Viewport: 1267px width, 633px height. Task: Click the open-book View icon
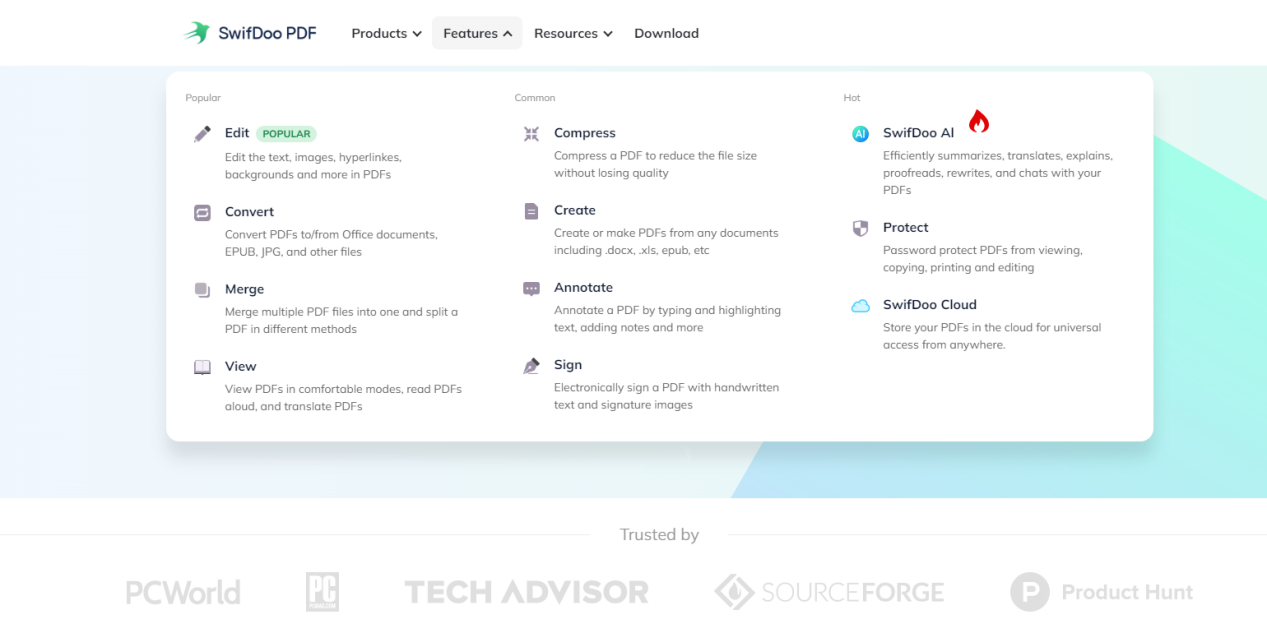point(202,367)
